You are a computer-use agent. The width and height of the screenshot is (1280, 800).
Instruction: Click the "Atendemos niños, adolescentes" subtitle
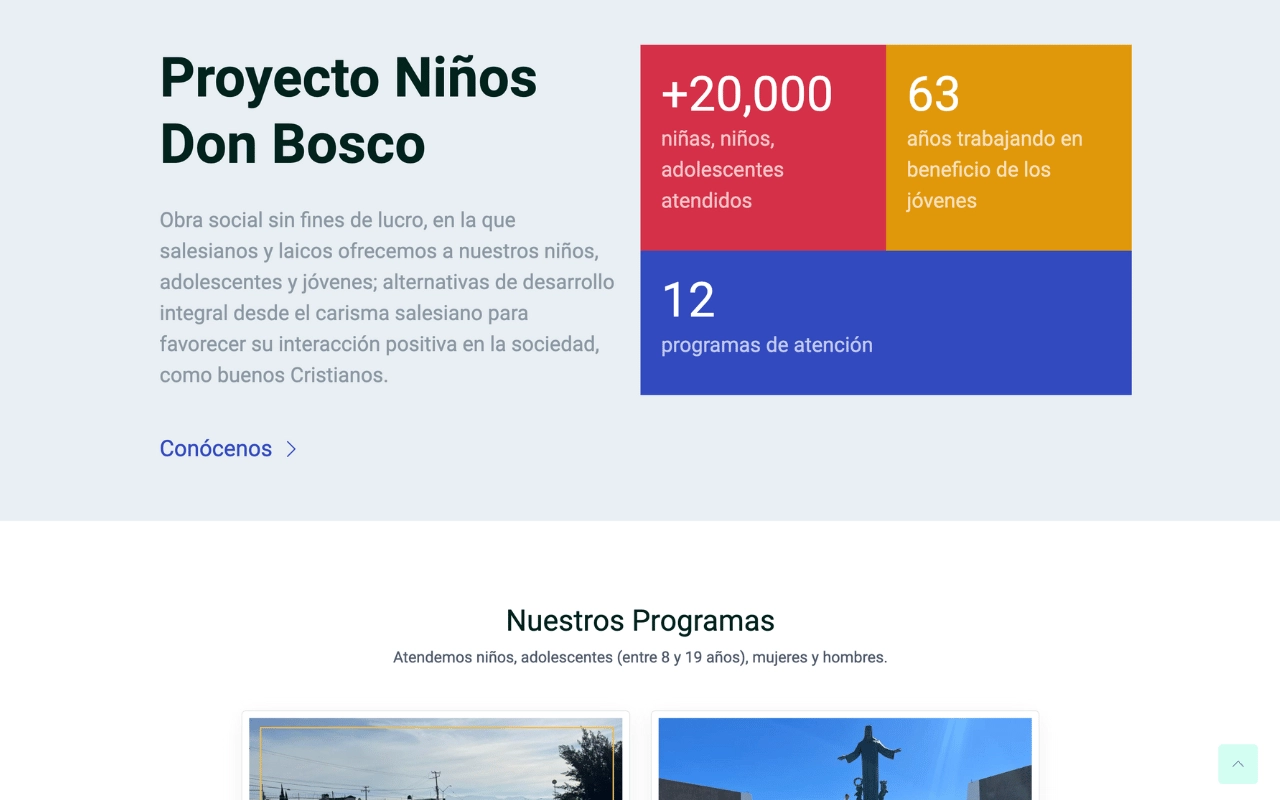[x=640, y=658]
